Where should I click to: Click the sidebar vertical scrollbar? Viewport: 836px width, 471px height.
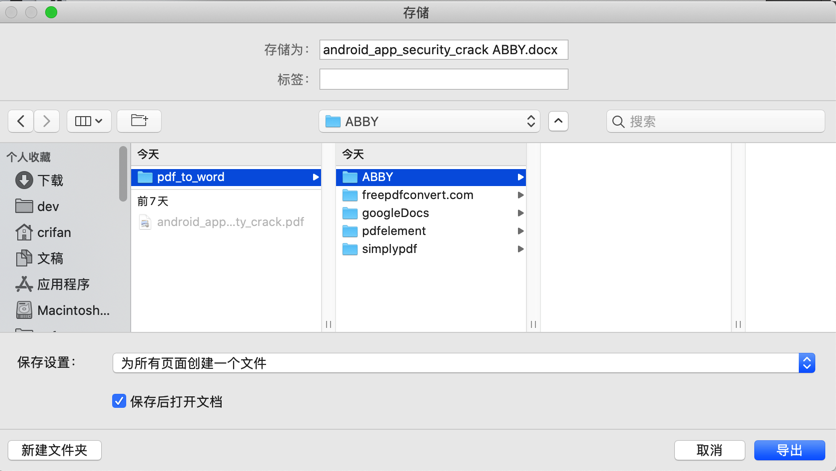tap(123, 174)
